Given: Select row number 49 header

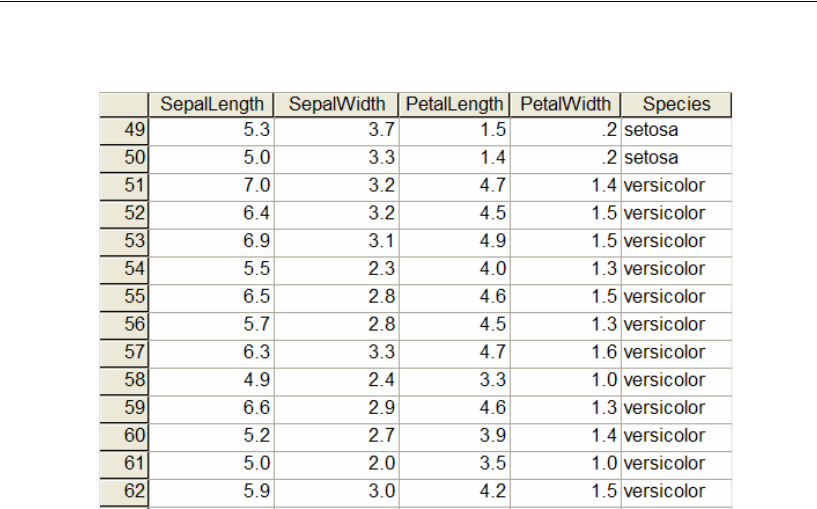Looking at the screenshot, I should [123, 130].
